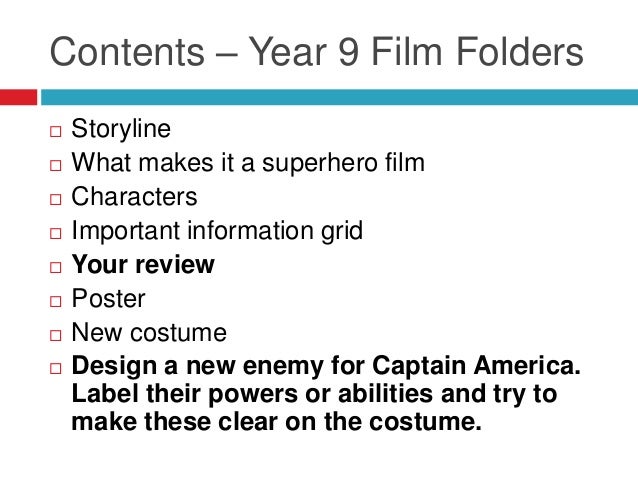This screenshot has height=479, width=638.
Task: Click the red accent block under the title
Action: [x=18, y=97]
